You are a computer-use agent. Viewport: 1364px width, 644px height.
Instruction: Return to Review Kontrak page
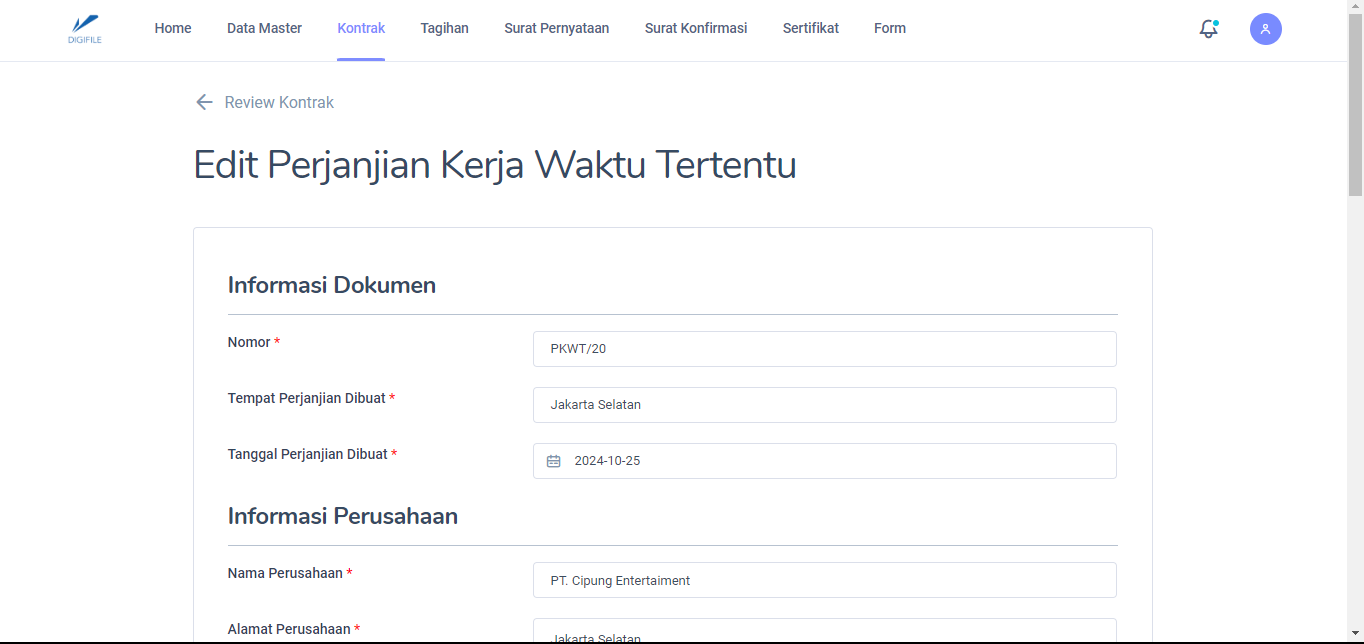point(279,102)
